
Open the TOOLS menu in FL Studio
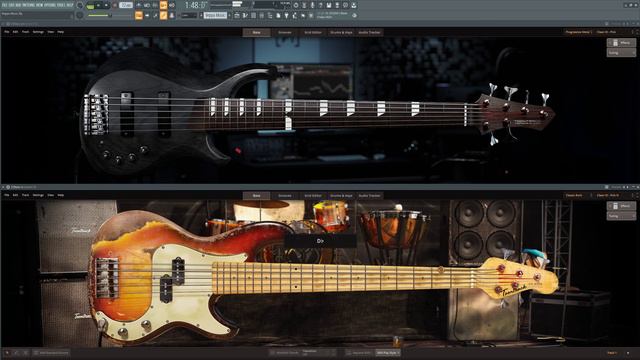(x=61, y=5)
